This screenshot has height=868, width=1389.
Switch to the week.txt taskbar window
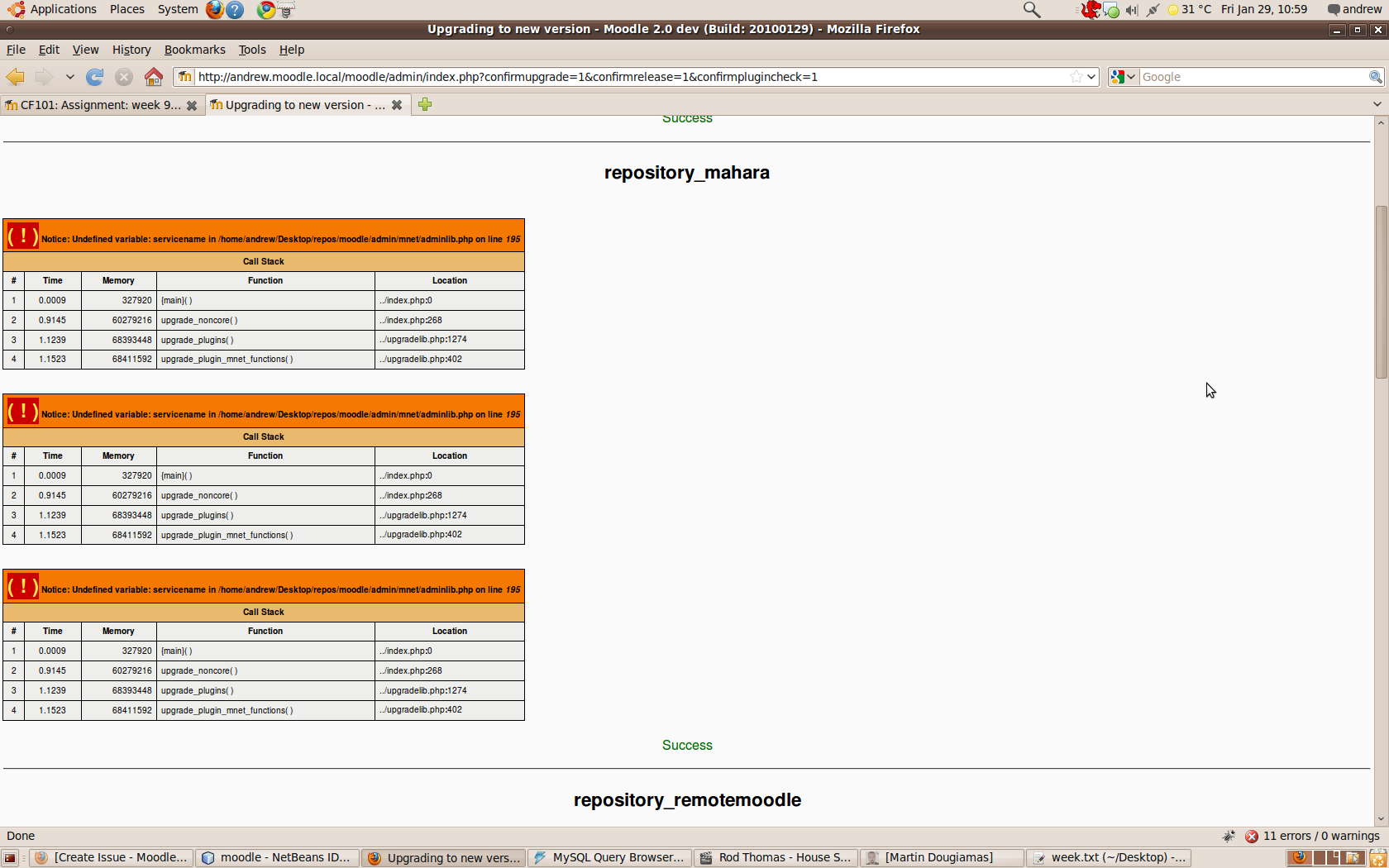pyautogui.click(x=1108, y=858)
